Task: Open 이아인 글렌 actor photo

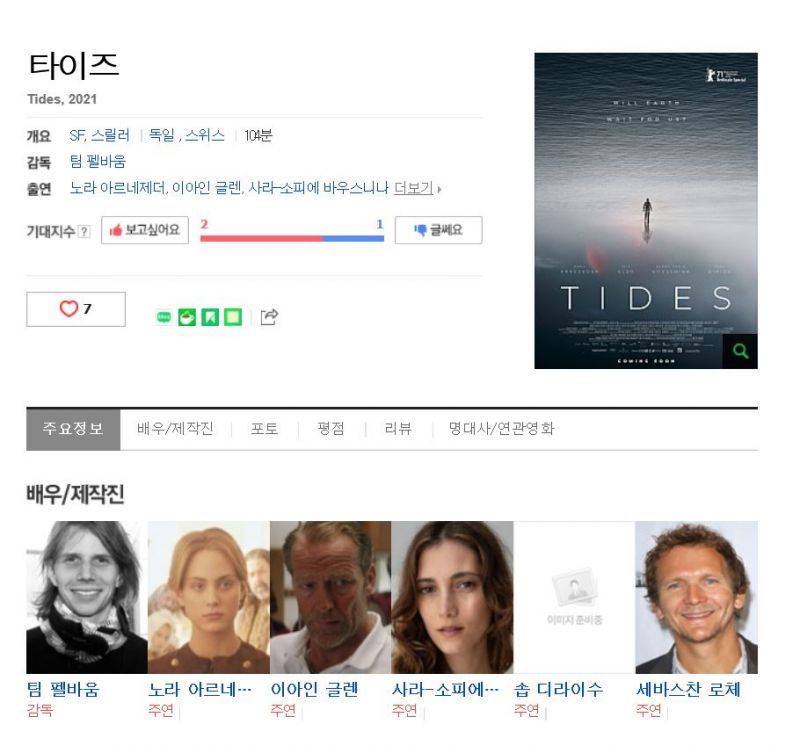Action: click(331, 597)
